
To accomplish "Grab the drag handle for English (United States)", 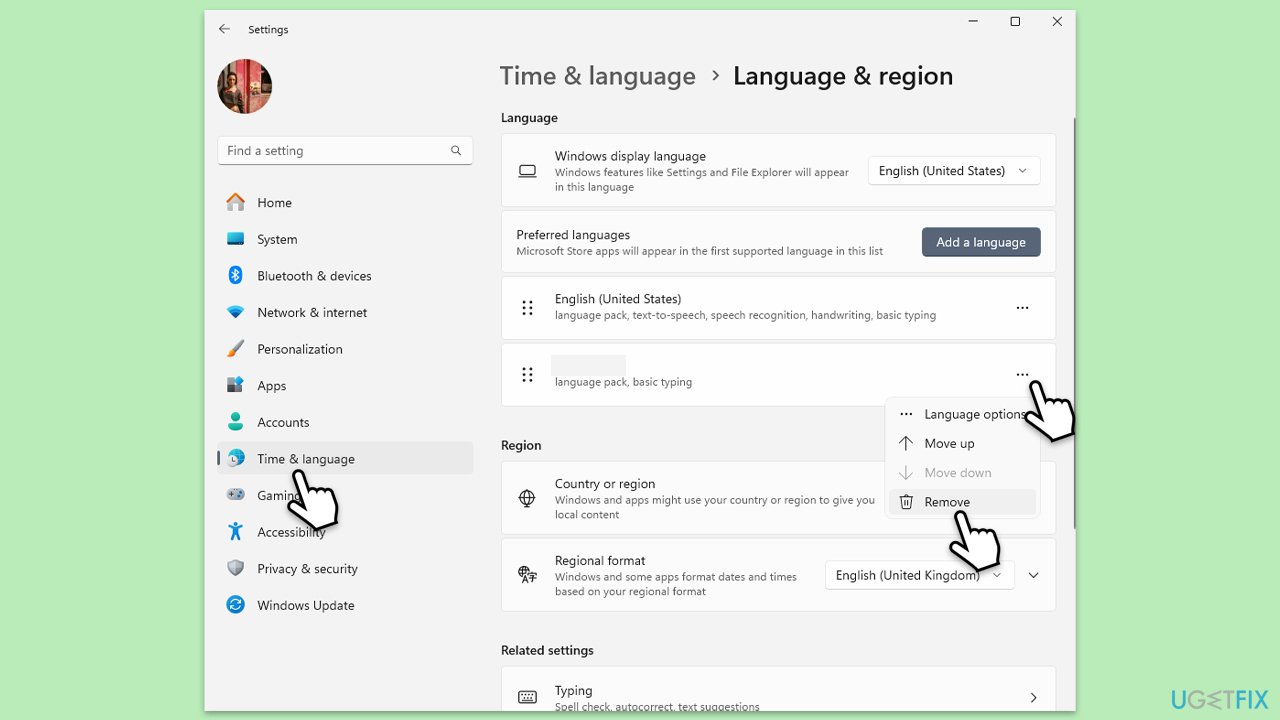I will pos(527,308).
